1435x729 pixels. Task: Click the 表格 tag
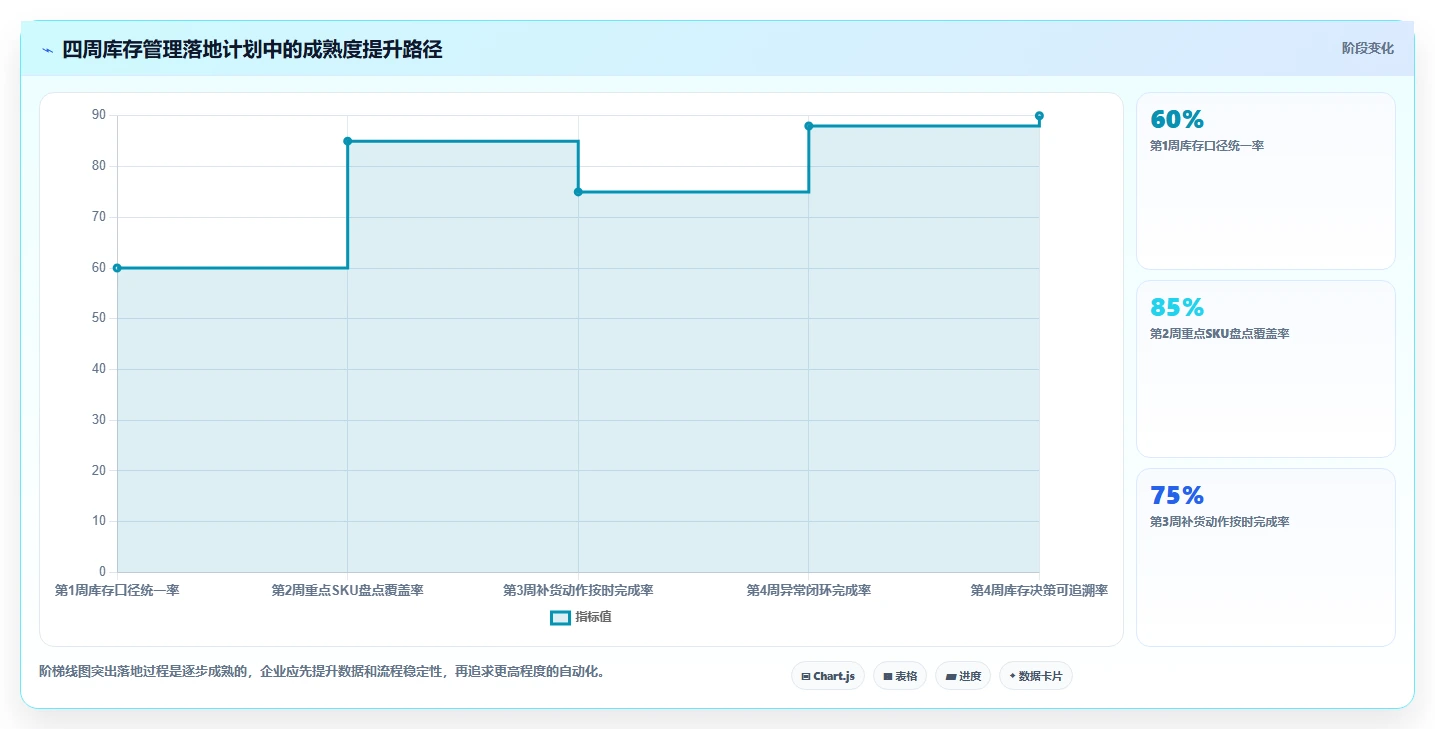[x=900, y=676]
